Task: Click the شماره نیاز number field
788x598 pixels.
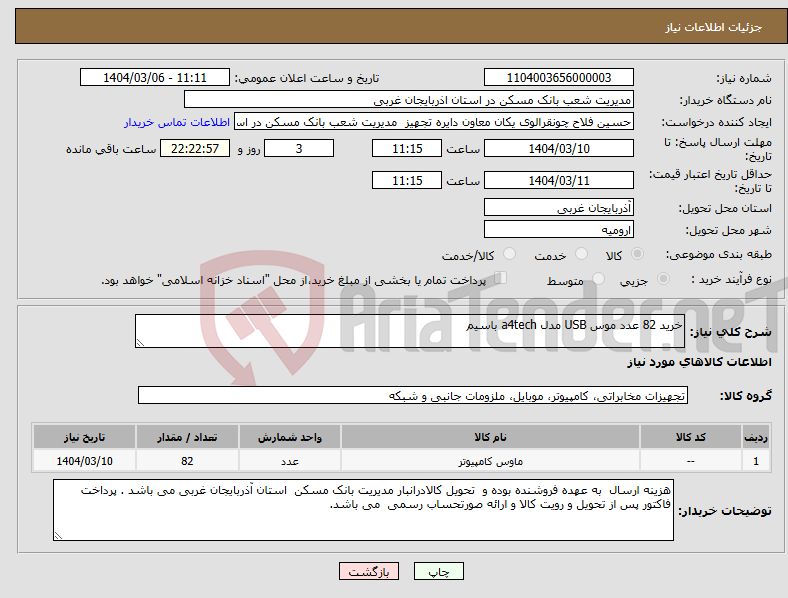Action: point(558,77)
